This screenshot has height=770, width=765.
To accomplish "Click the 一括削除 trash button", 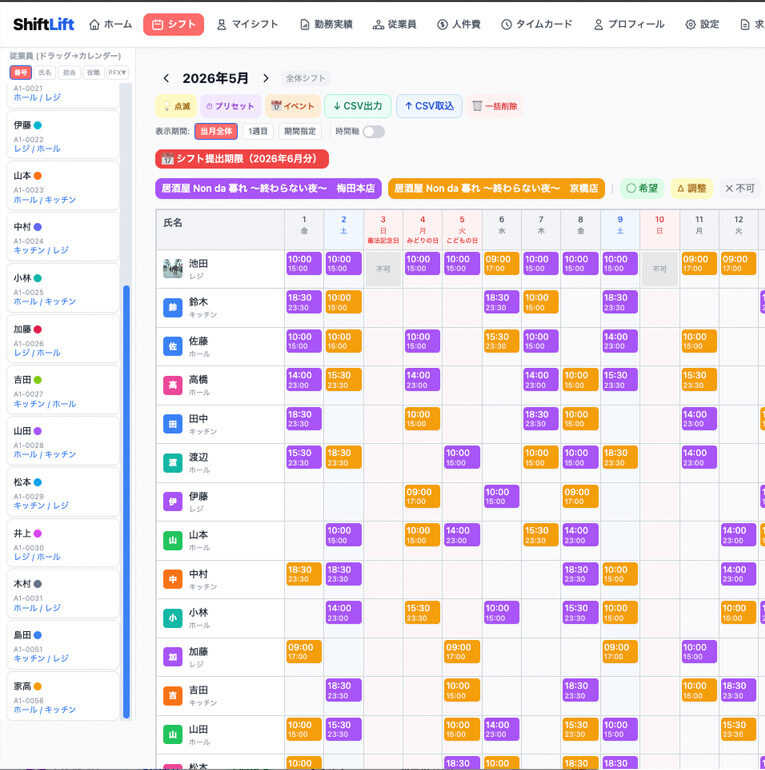I will (495, 106).
